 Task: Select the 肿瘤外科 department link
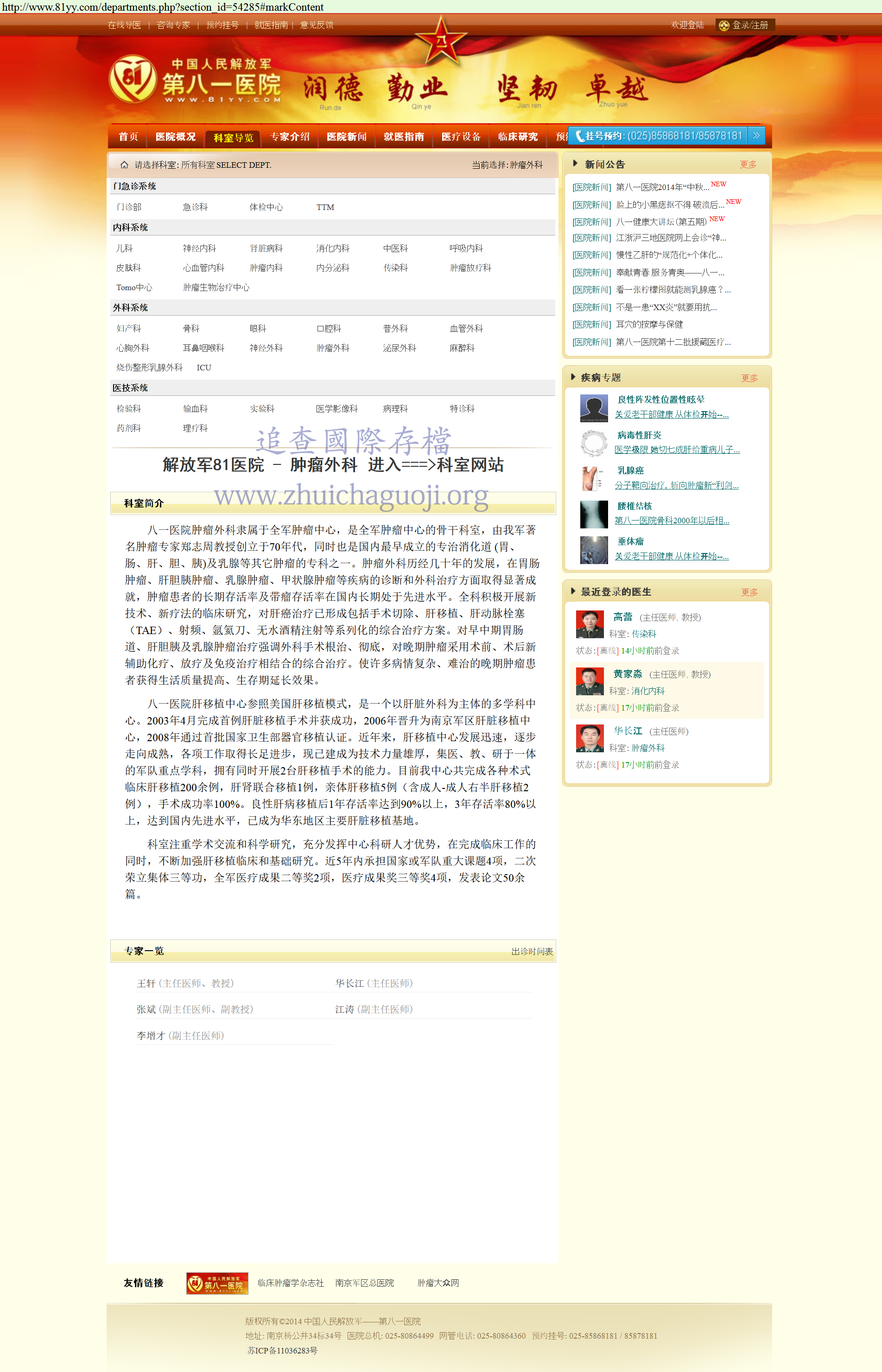333,348
